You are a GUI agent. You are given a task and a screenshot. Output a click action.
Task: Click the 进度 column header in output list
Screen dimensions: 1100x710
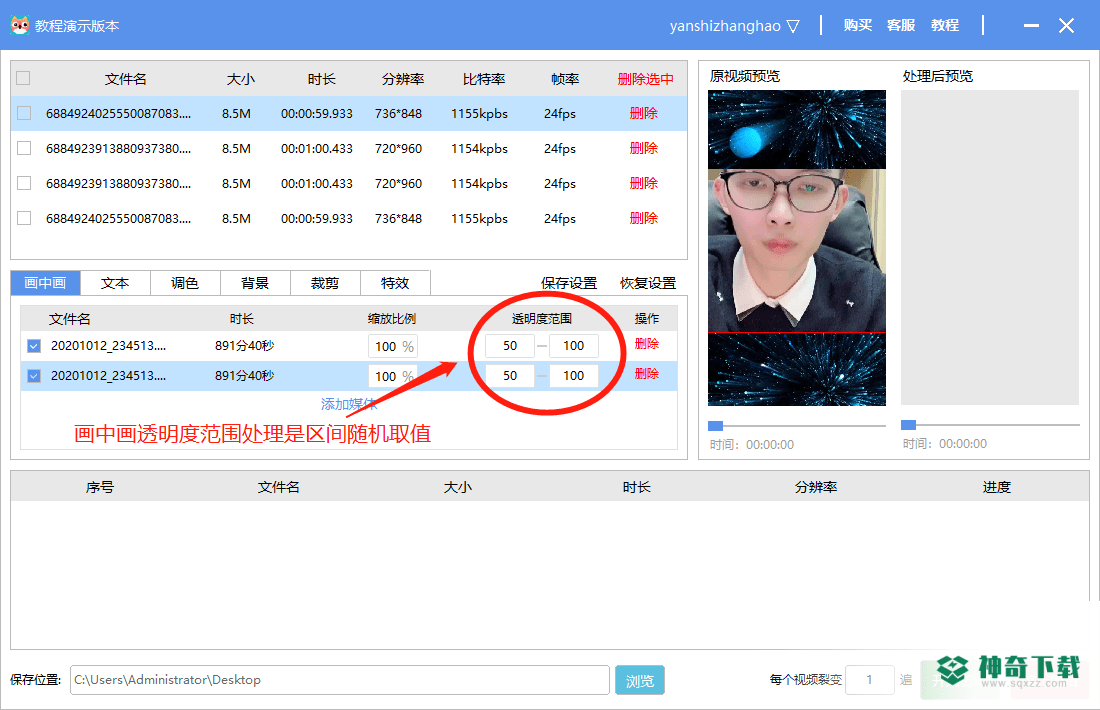coord(996,487)
